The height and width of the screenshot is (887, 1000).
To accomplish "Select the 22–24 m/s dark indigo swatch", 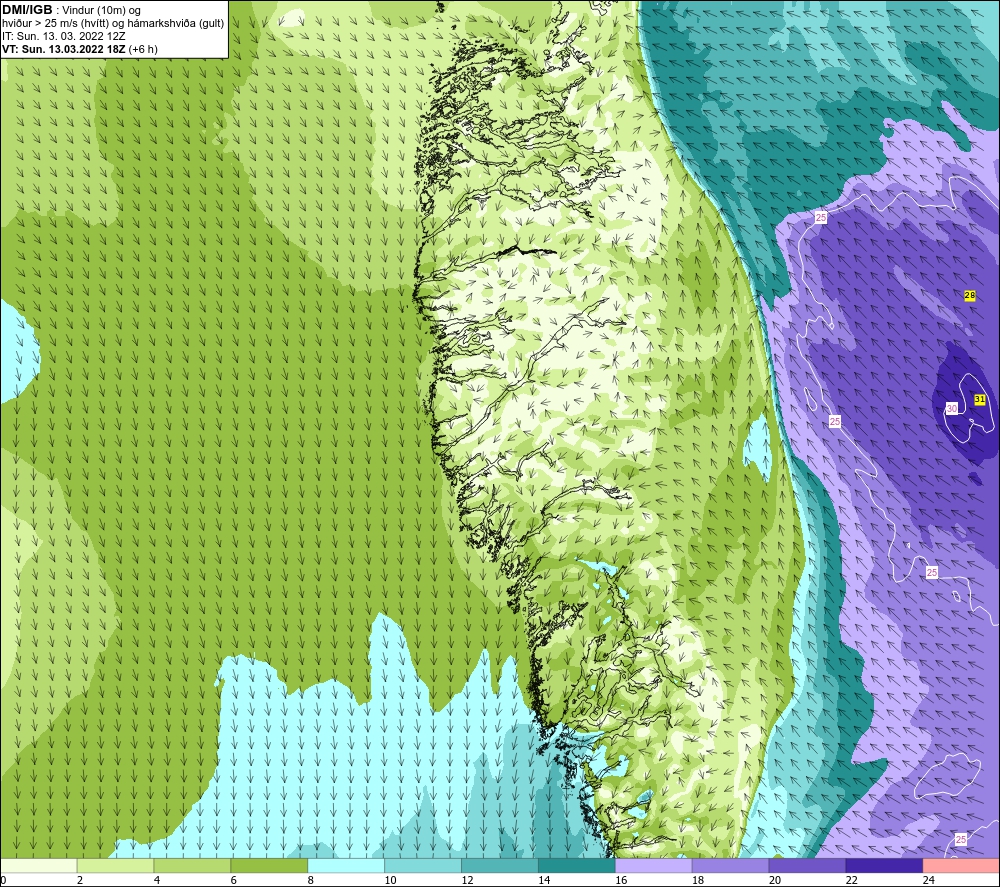I will click(885, 866).
